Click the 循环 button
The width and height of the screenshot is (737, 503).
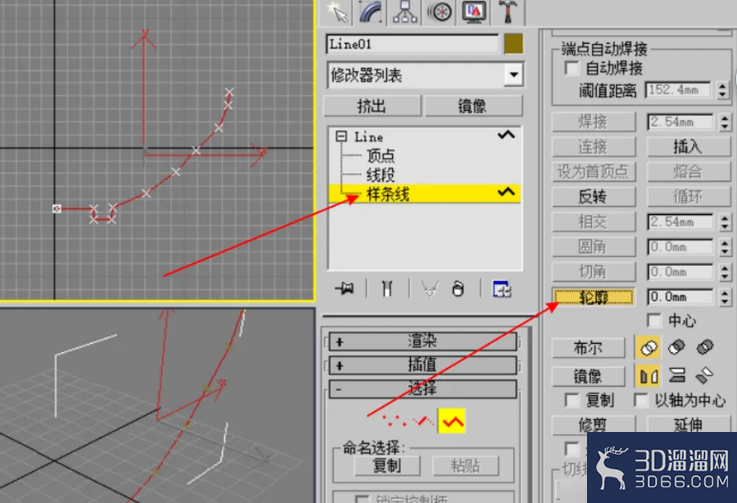(x=688, y=196)
